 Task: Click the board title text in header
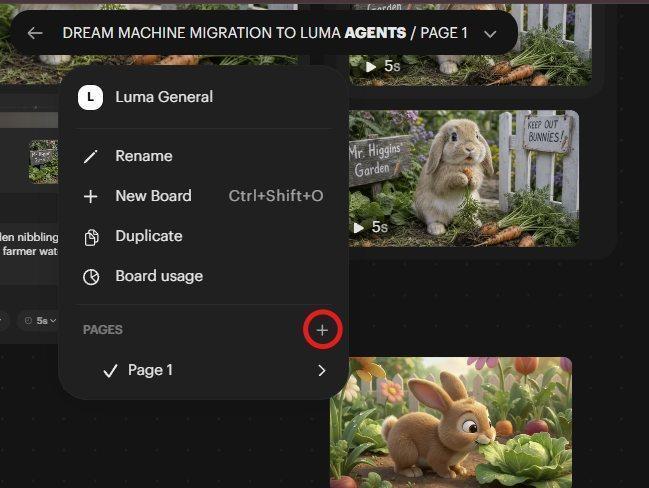(265, 33)
